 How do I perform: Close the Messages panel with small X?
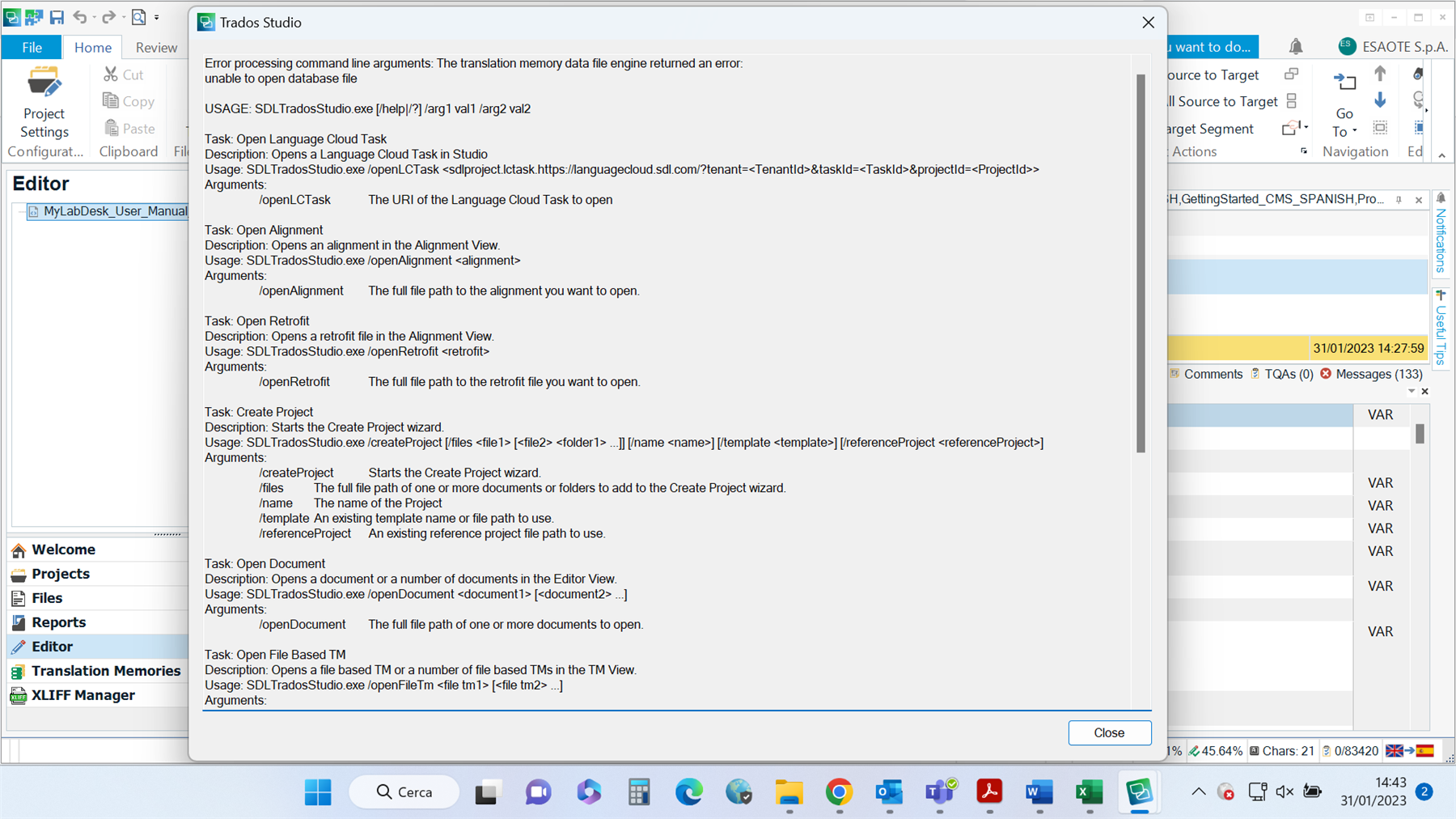pyautogui.click(x=1425, y=392)
